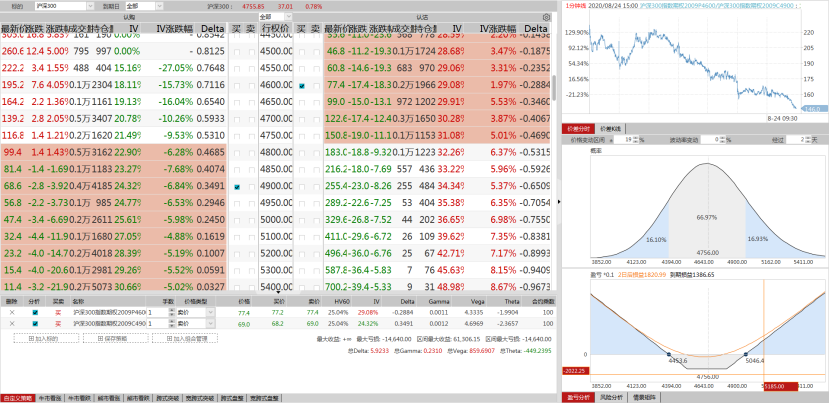Viewport: 829px width, 404px height.
Task: Collapse the right analysis panel with the arrow
Action: pyautogui.click(x=559, y=201)
